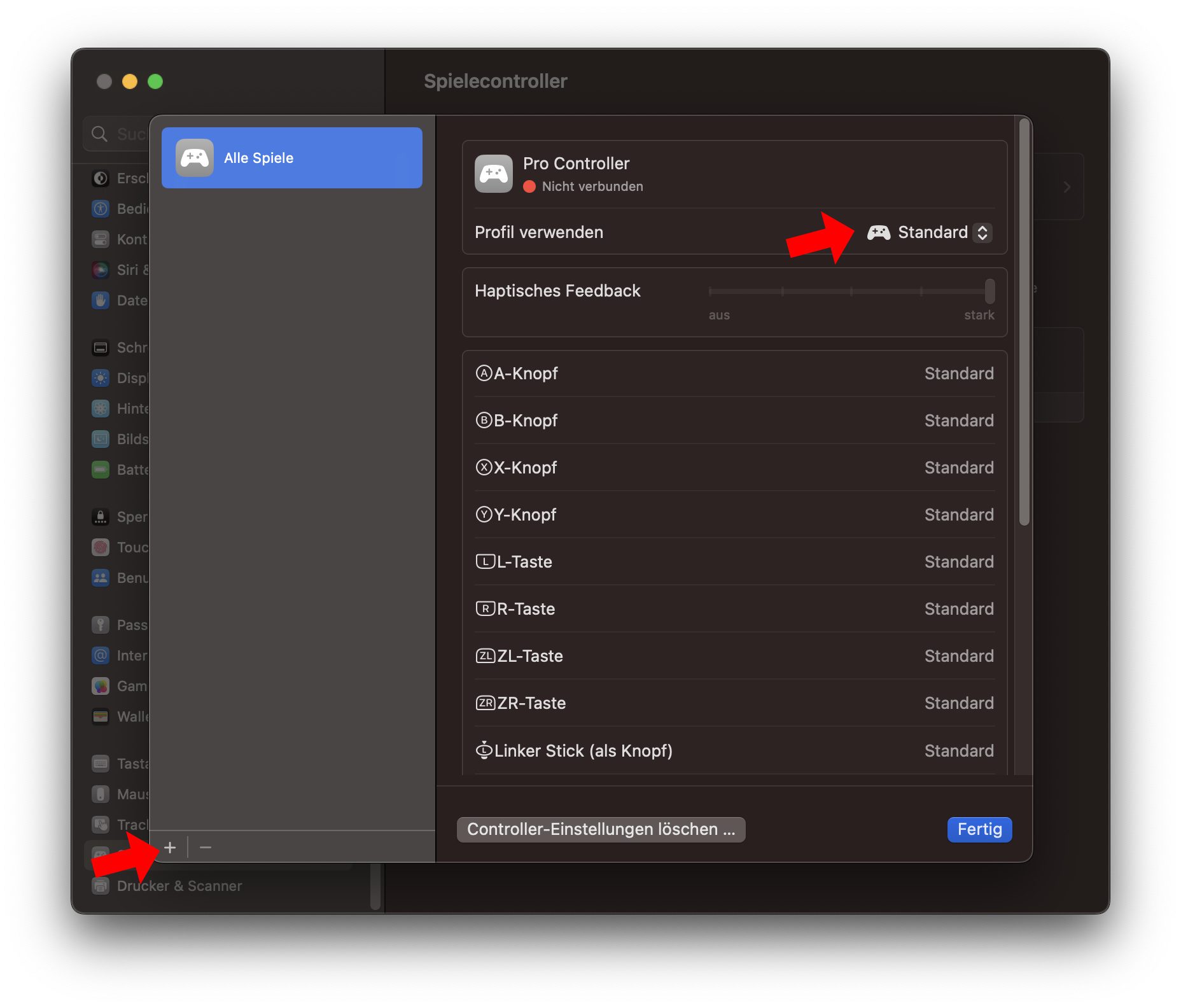Open the L-Taste mapping row
This screenshot has width=1181, height=1008.
point(734,562)
